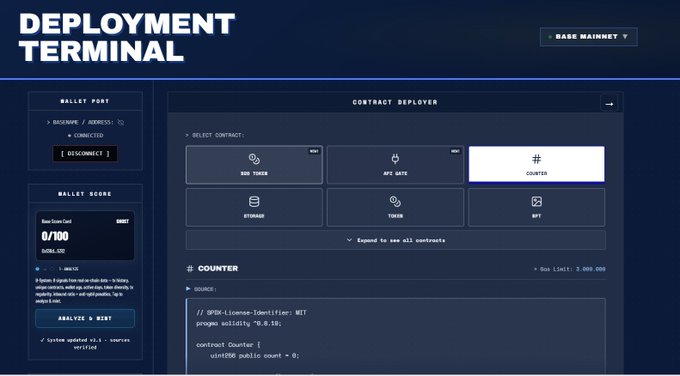
Task: Click the hash icon beside Counter heading
Action: point(190,269)
